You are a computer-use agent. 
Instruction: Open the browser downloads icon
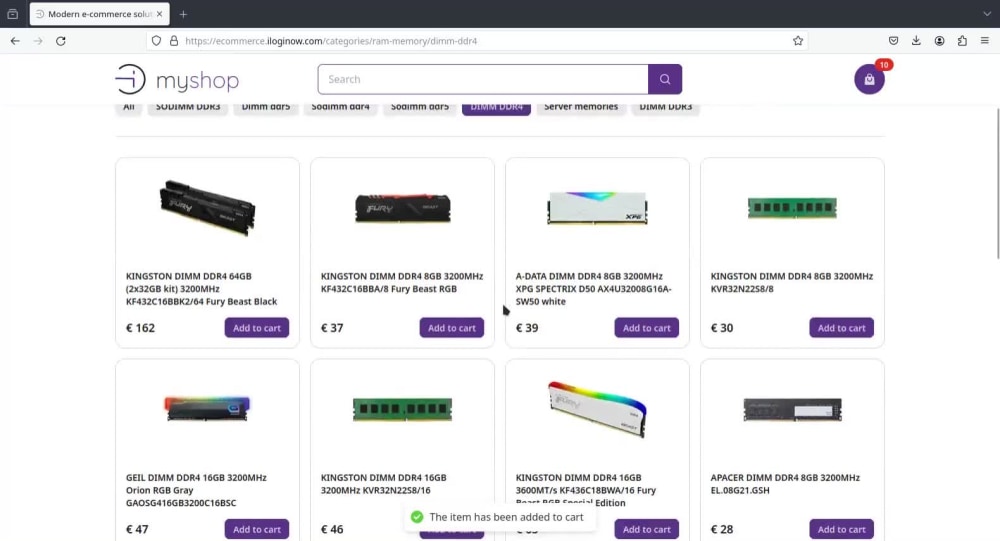tap(916, 41)
